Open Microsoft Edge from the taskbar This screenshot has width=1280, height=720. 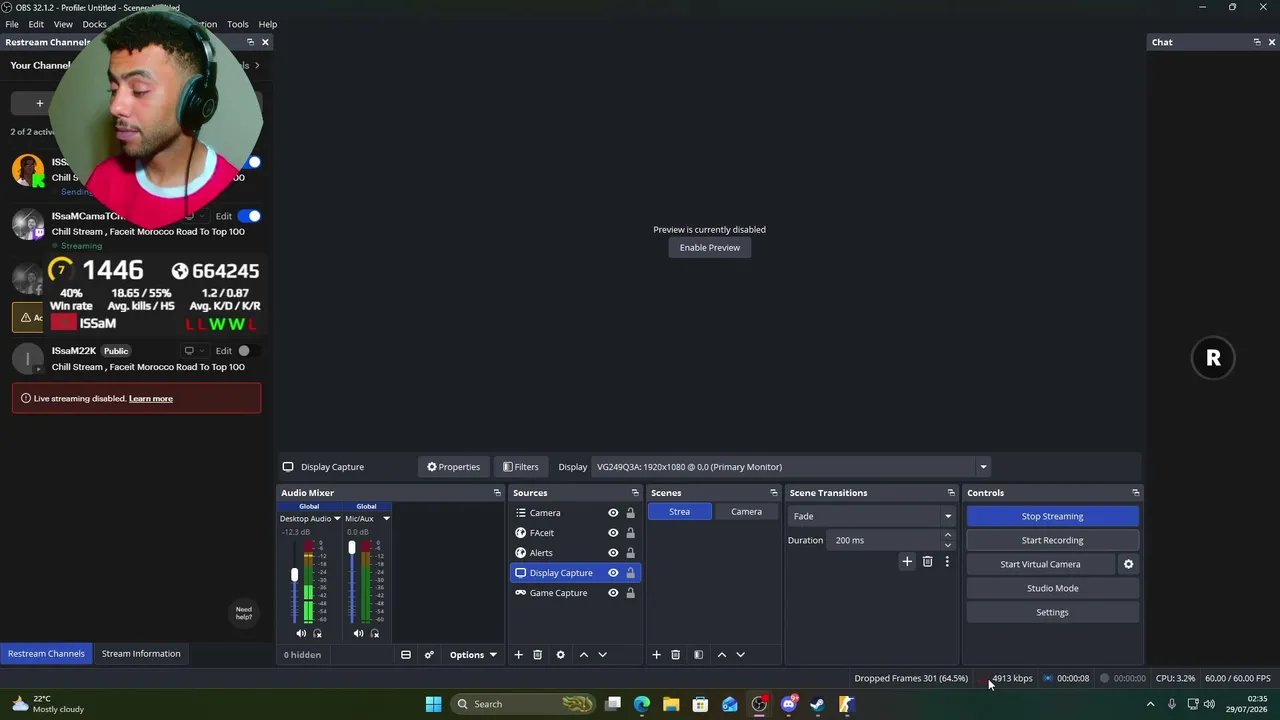pyautogui.click(x=642, y=704)
